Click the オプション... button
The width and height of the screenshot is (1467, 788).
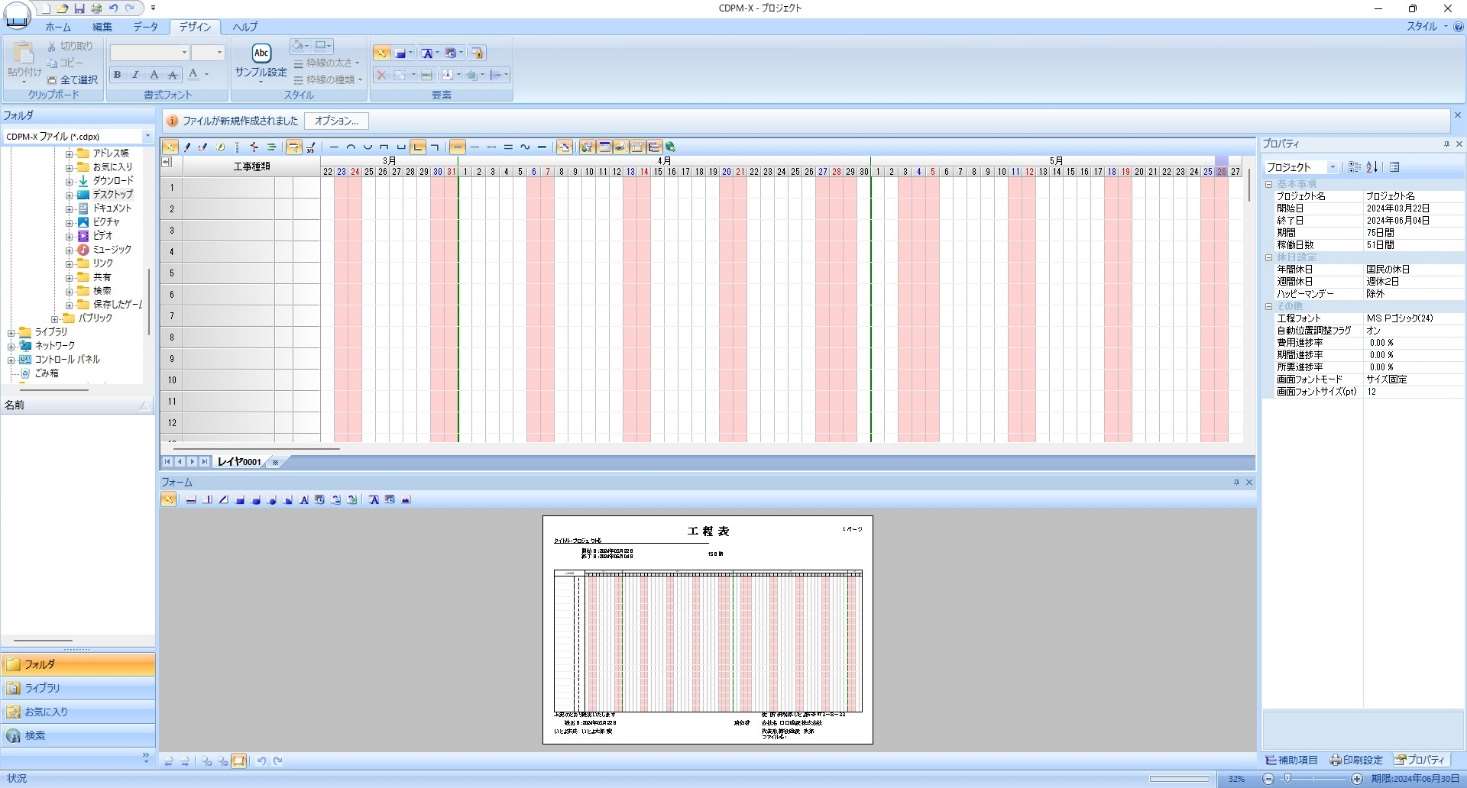(x=337, y=121)
